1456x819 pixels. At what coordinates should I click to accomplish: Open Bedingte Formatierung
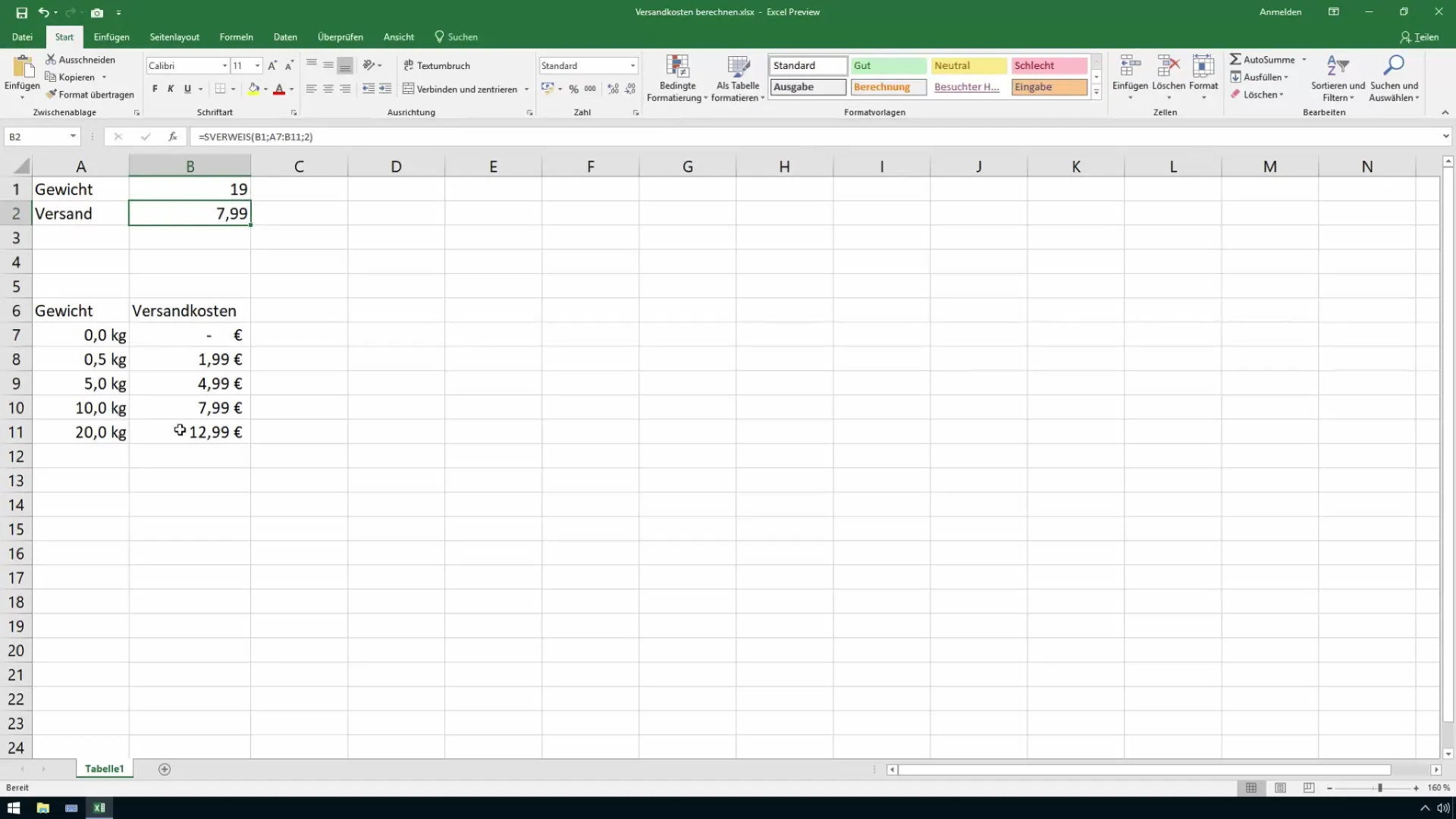pos(676,78)
